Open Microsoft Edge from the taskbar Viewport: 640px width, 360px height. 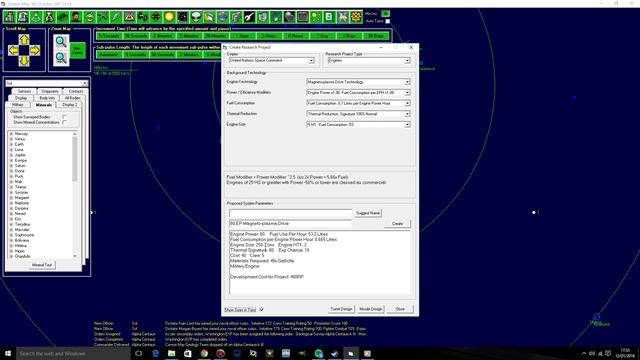[155, 353]
